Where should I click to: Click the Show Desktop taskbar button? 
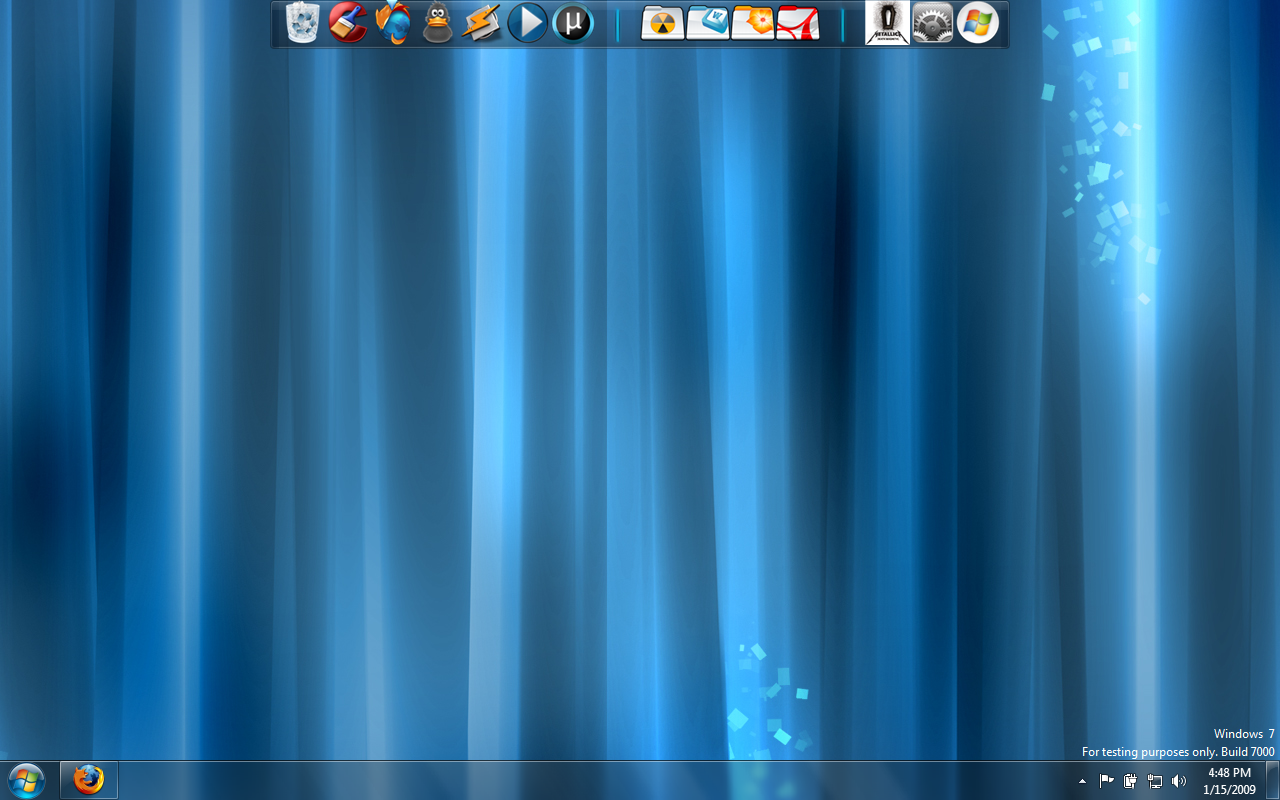[1272, 780]
